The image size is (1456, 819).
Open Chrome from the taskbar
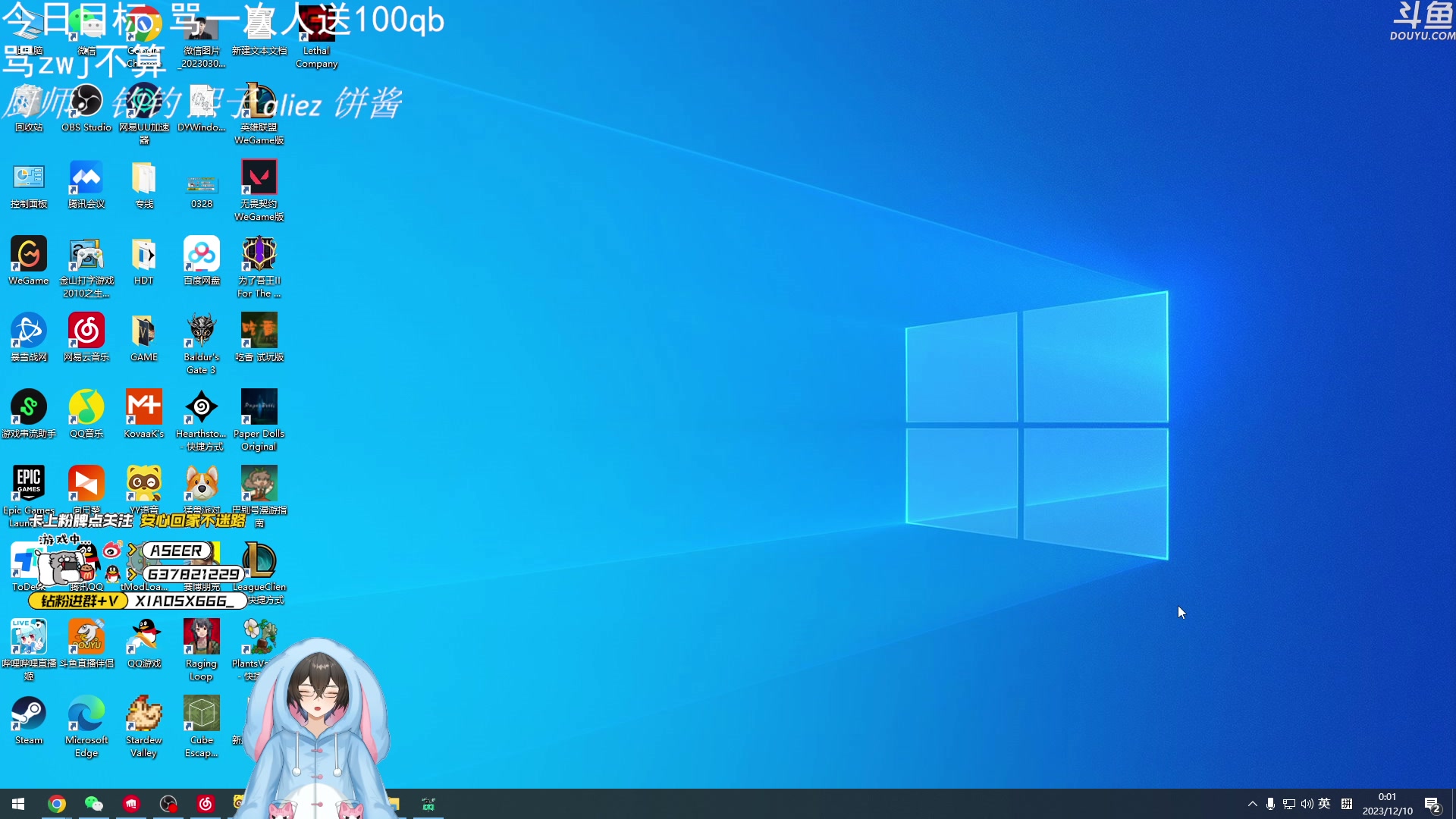57,804
